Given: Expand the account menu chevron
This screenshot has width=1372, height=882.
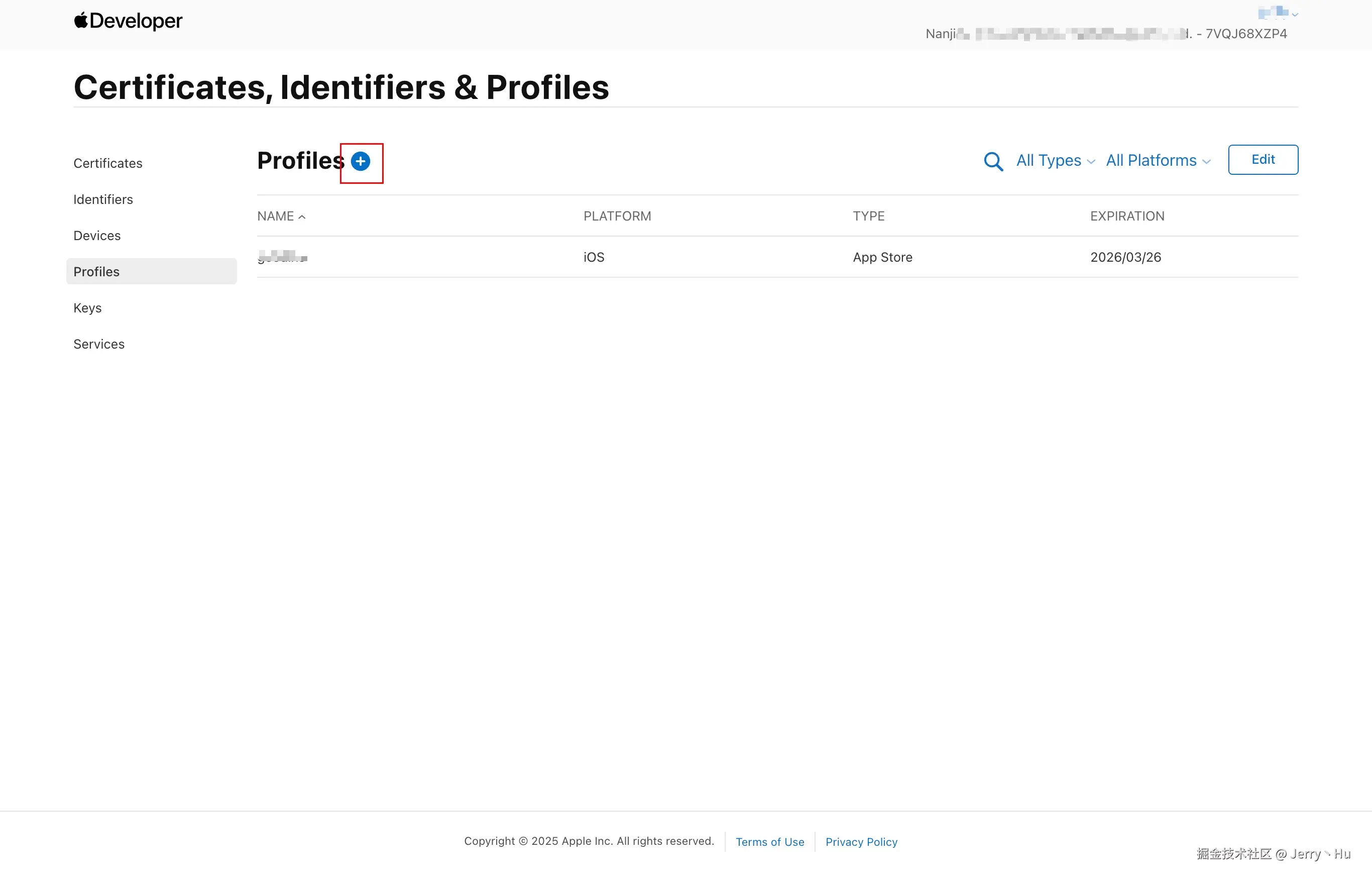Looking at the screenshot, I should point(1295,15).
